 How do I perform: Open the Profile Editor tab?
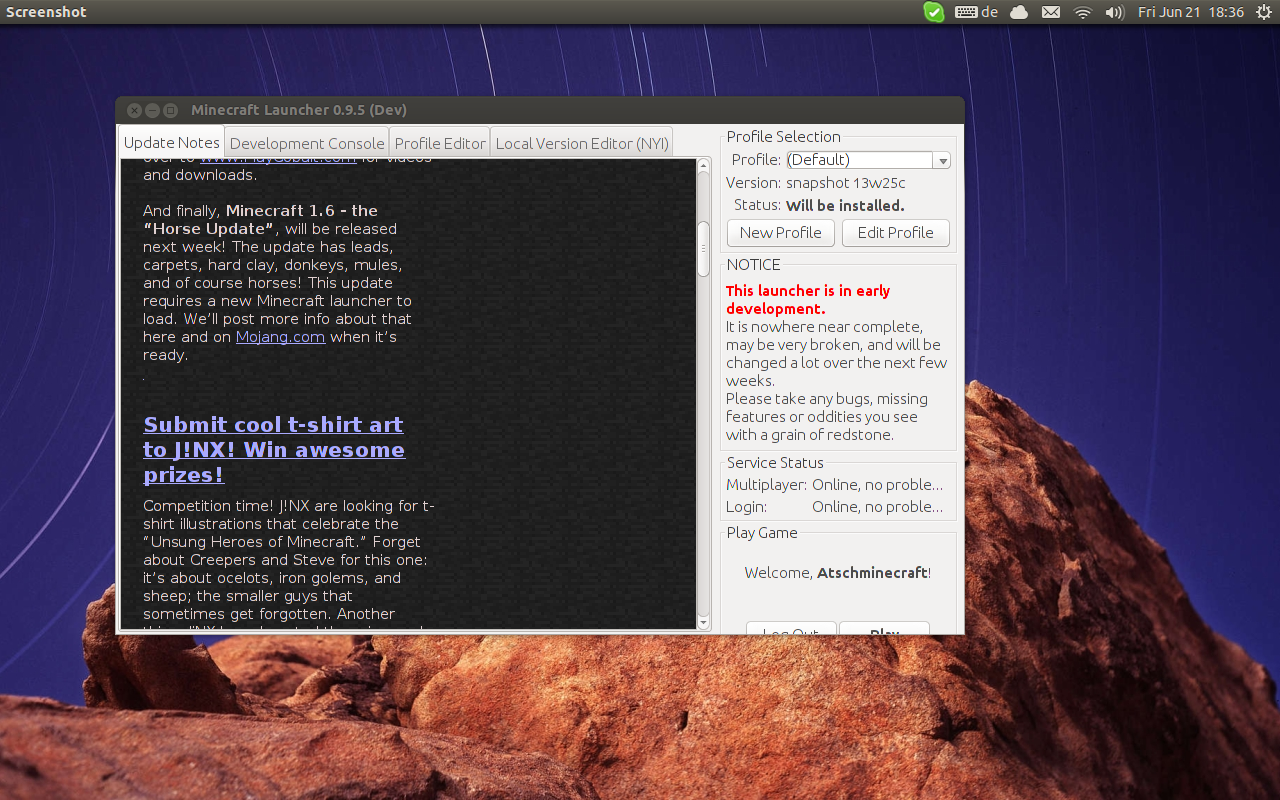(439, 143)
